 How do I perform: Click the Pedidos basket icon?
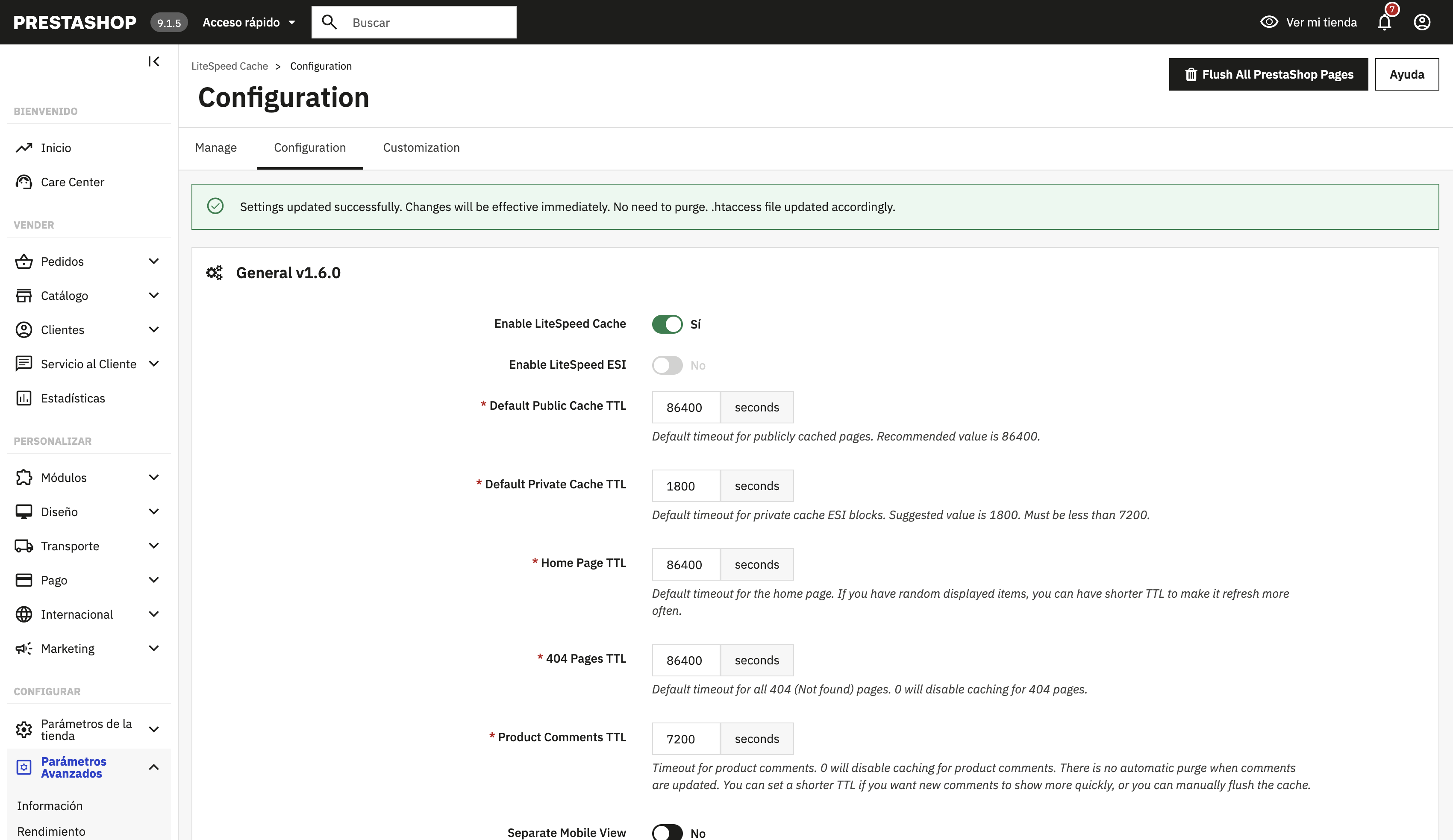click(24, 261)
